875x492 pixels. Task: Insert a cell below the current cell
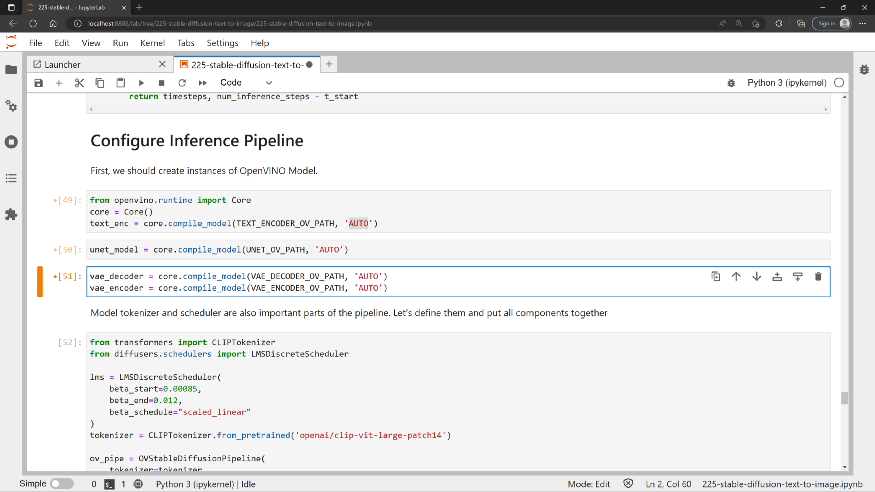point(797,277)
